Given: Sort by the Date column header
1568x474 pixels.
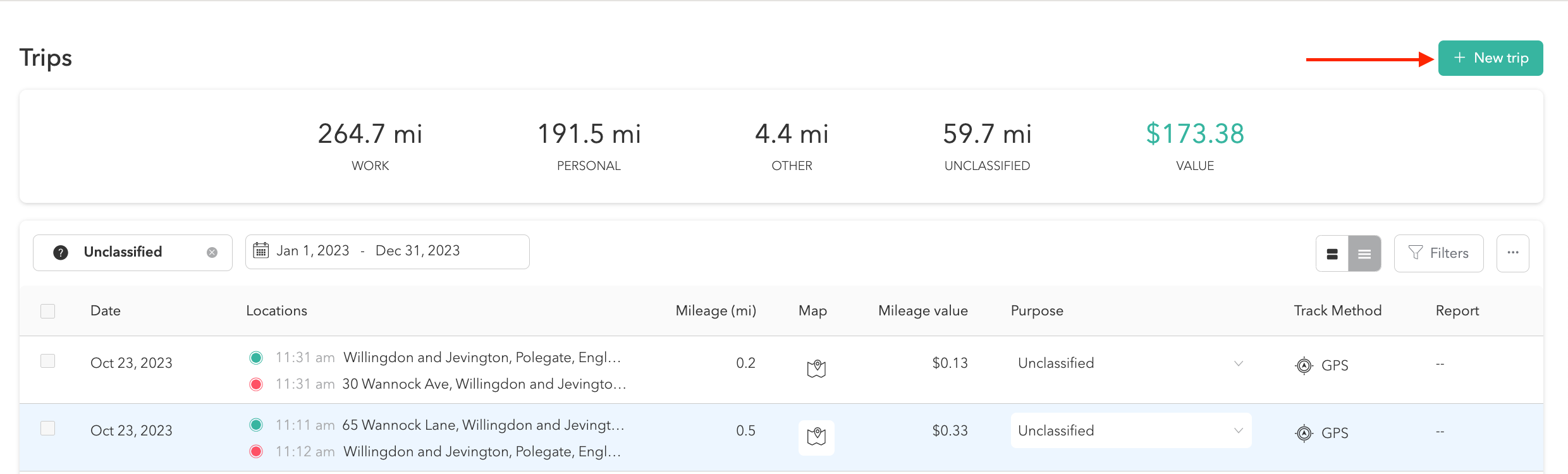Looking at the screenshot, I should [106, 311].
